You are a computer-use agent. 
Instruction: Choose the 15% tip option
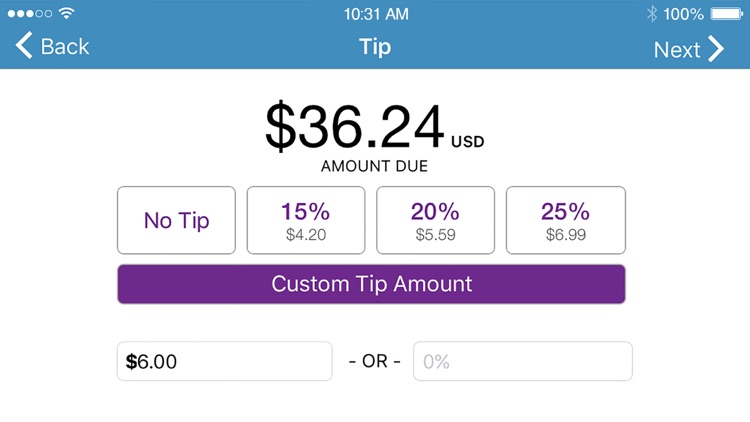305,220
